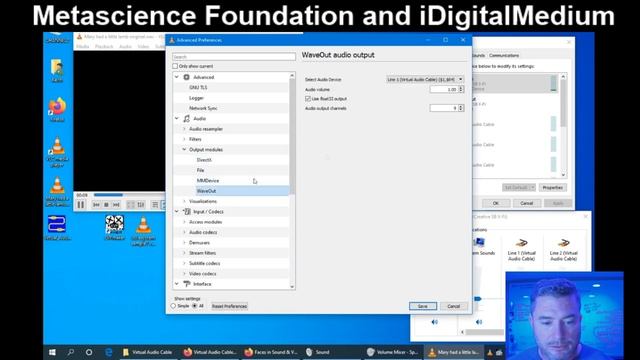Expand the Visualizations node
The height and width of the screenshot is (360, 640).
184,201
